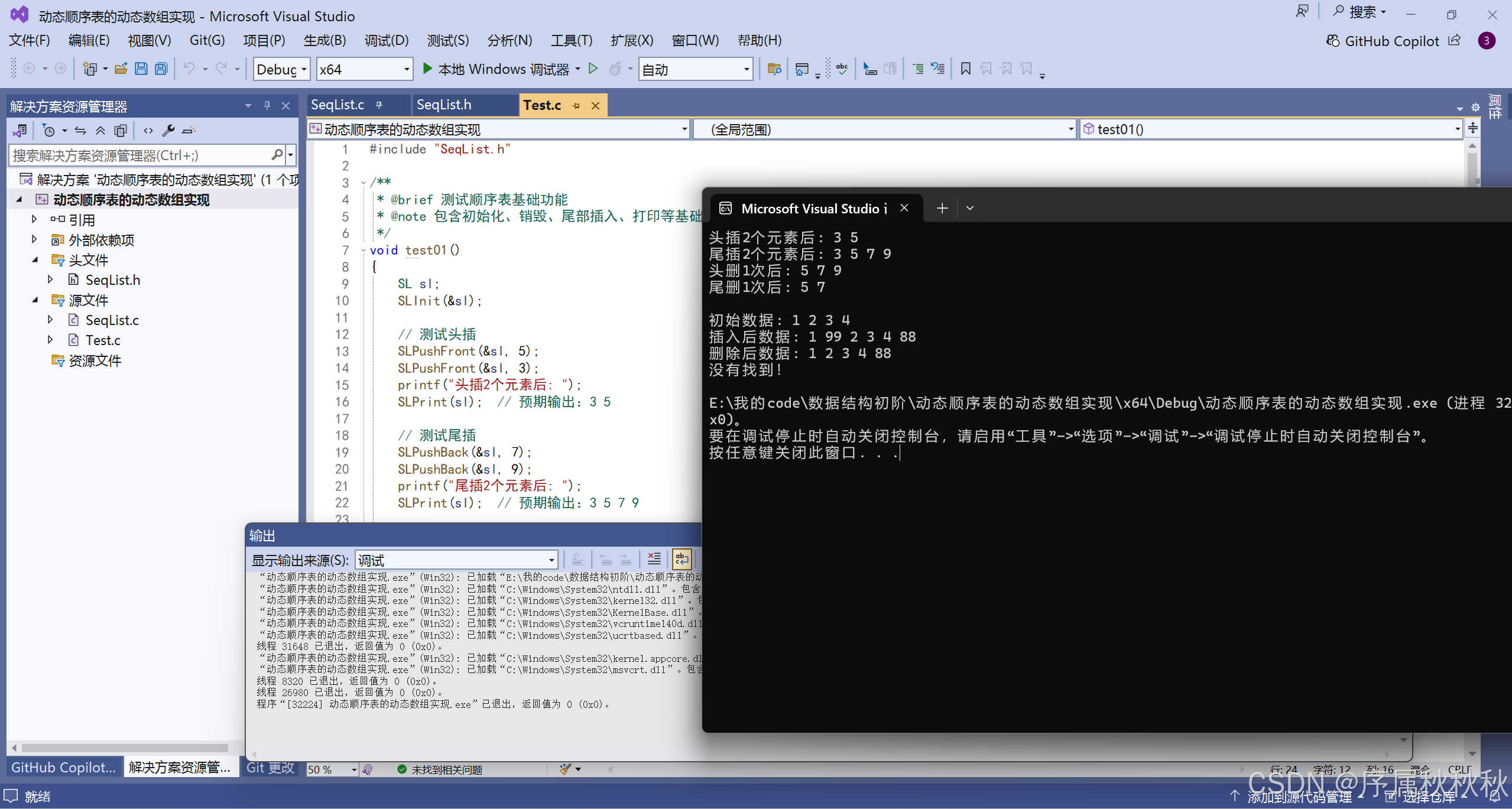Screen dimensions: 1512x809
Task: Click Show All Files icon in Solution Explorer
Action: pyautogui.click(x=121, y=131)
